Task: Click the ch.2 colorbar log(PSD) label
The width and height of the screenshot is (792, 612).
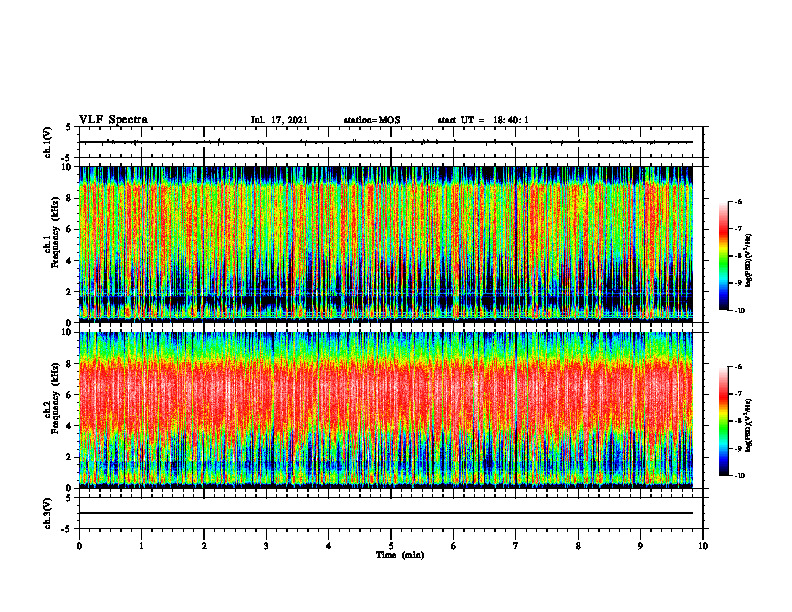Action: [x=749, y=424]
